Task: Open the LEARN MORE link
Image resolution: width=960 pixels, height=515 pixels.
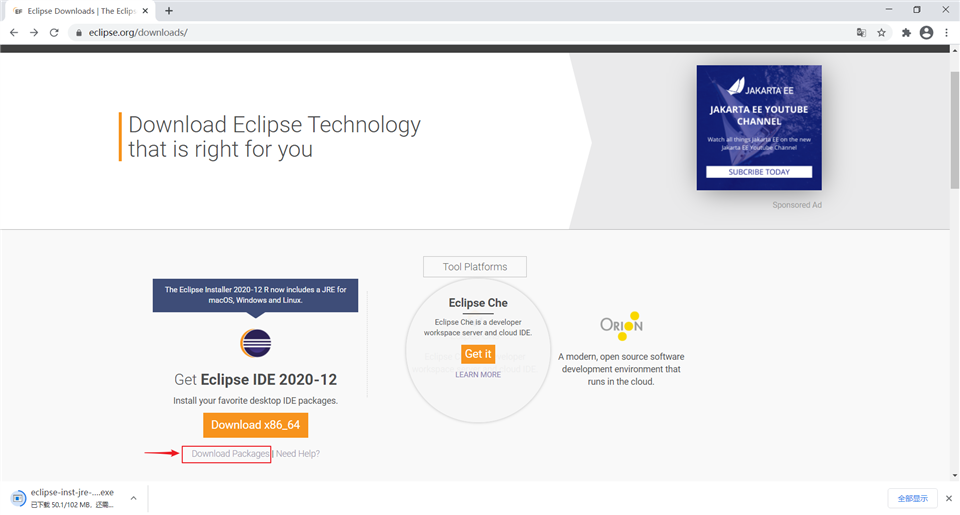Action: (478, 375)
